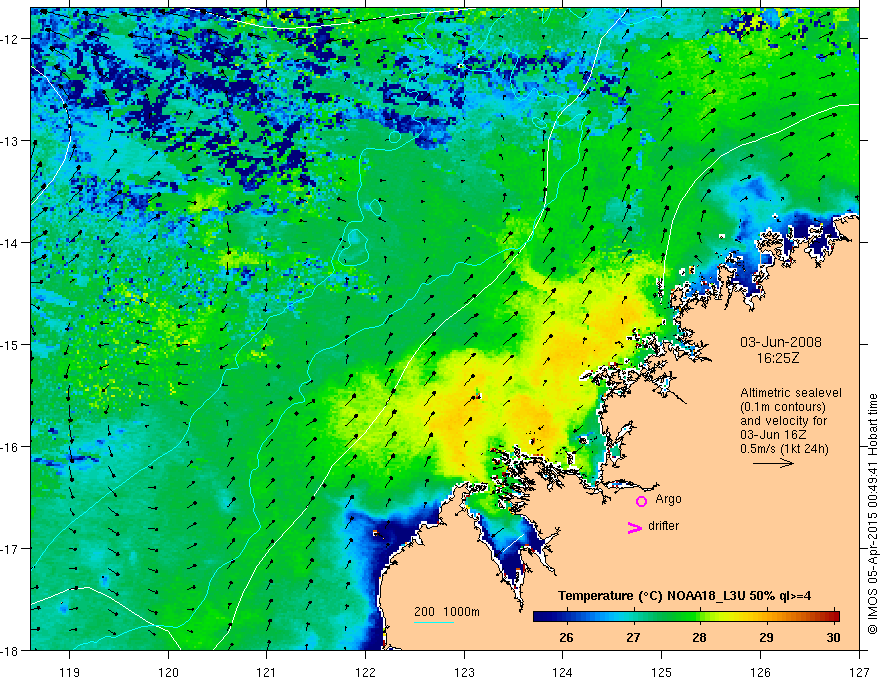Click the 'Argo' legend label
This screenshot has width=880, height=680.
668,499
